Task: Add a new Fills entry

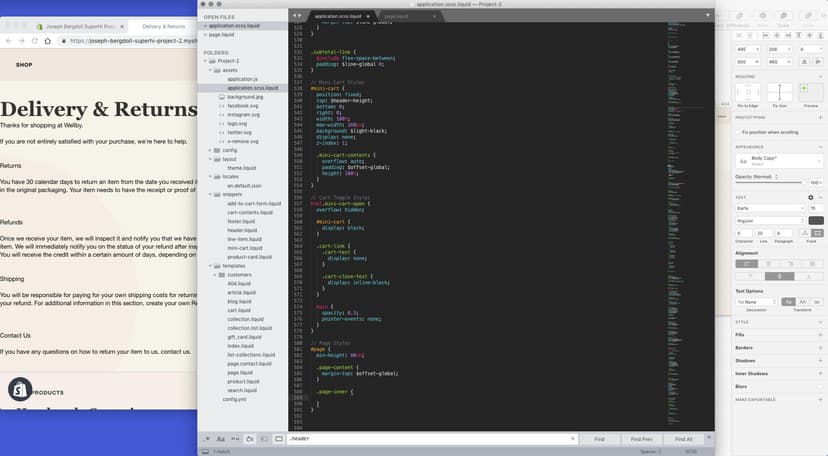Action: [819, 334]
